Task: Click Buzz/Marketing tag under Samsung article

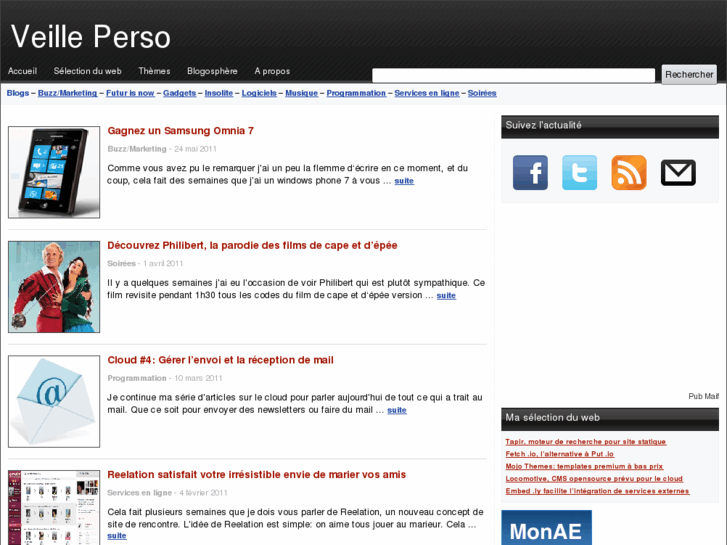Action: tap(137, 149)
